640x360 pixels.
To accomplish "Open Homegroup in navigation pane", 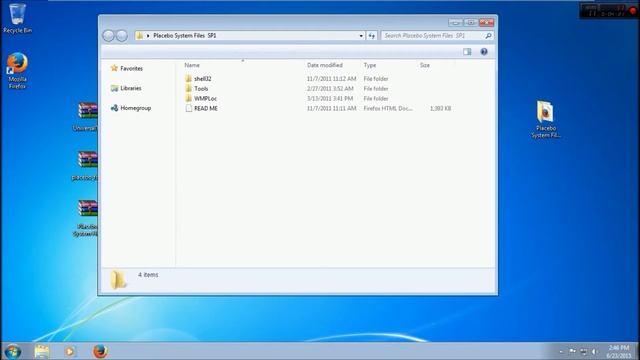I will click(x=131, y=108).
